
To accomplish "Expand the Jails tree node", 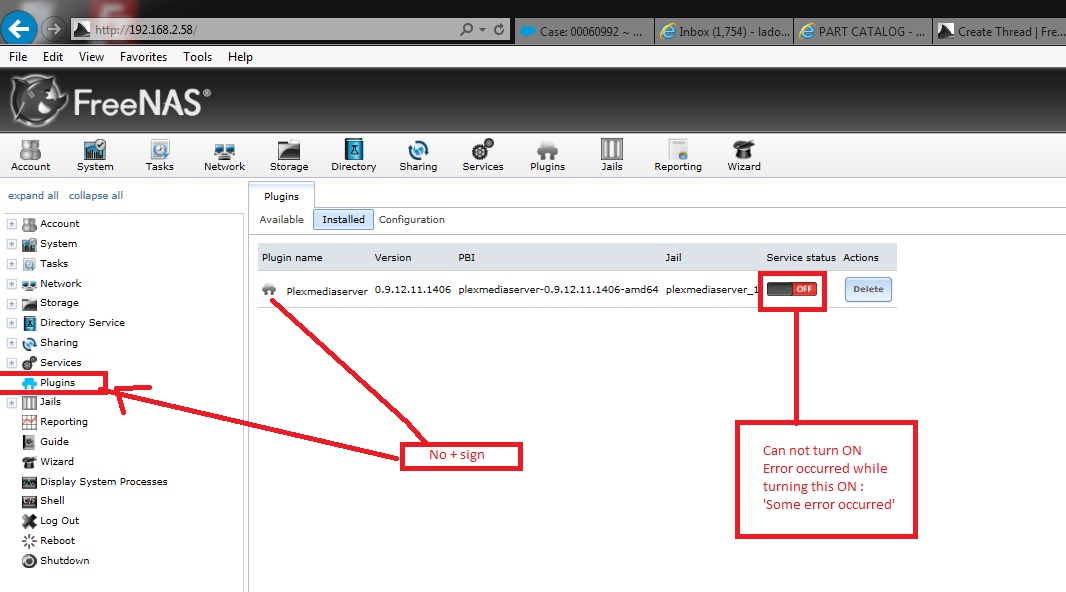I will pos(12,402).
